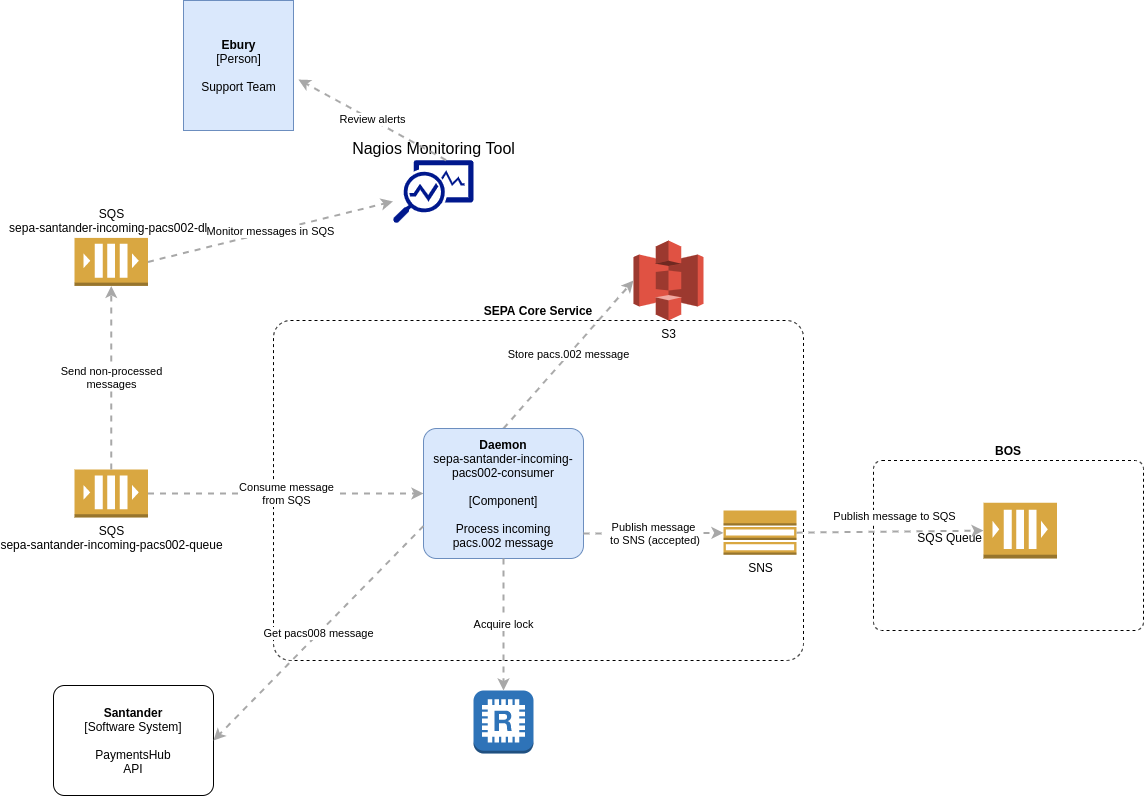Select the Daemon pacs002-consumer component box
Viewport: 1145px width, 796px height.
click(503, 494)
